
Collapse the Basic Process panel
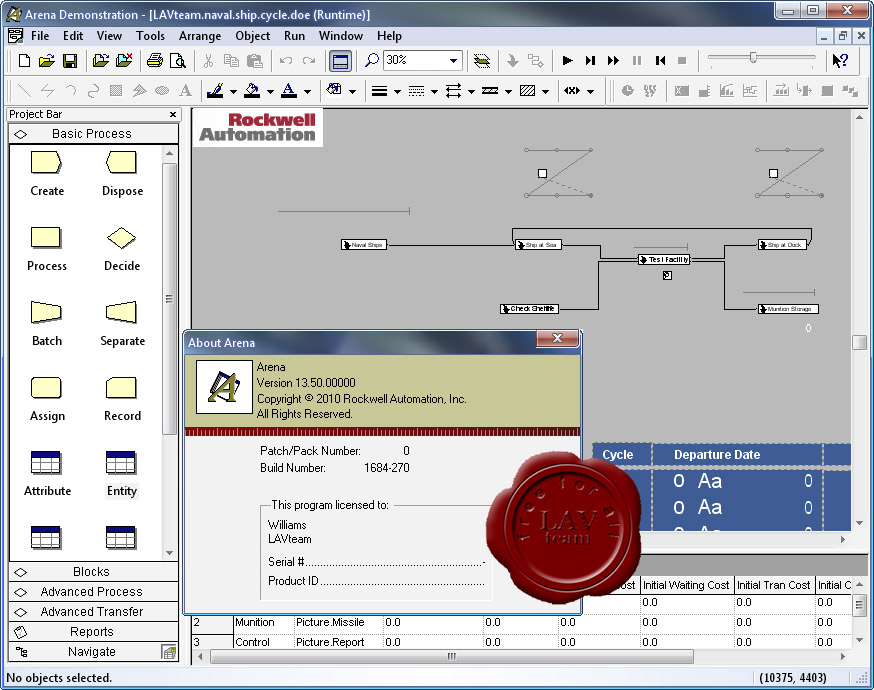(94, 134)
